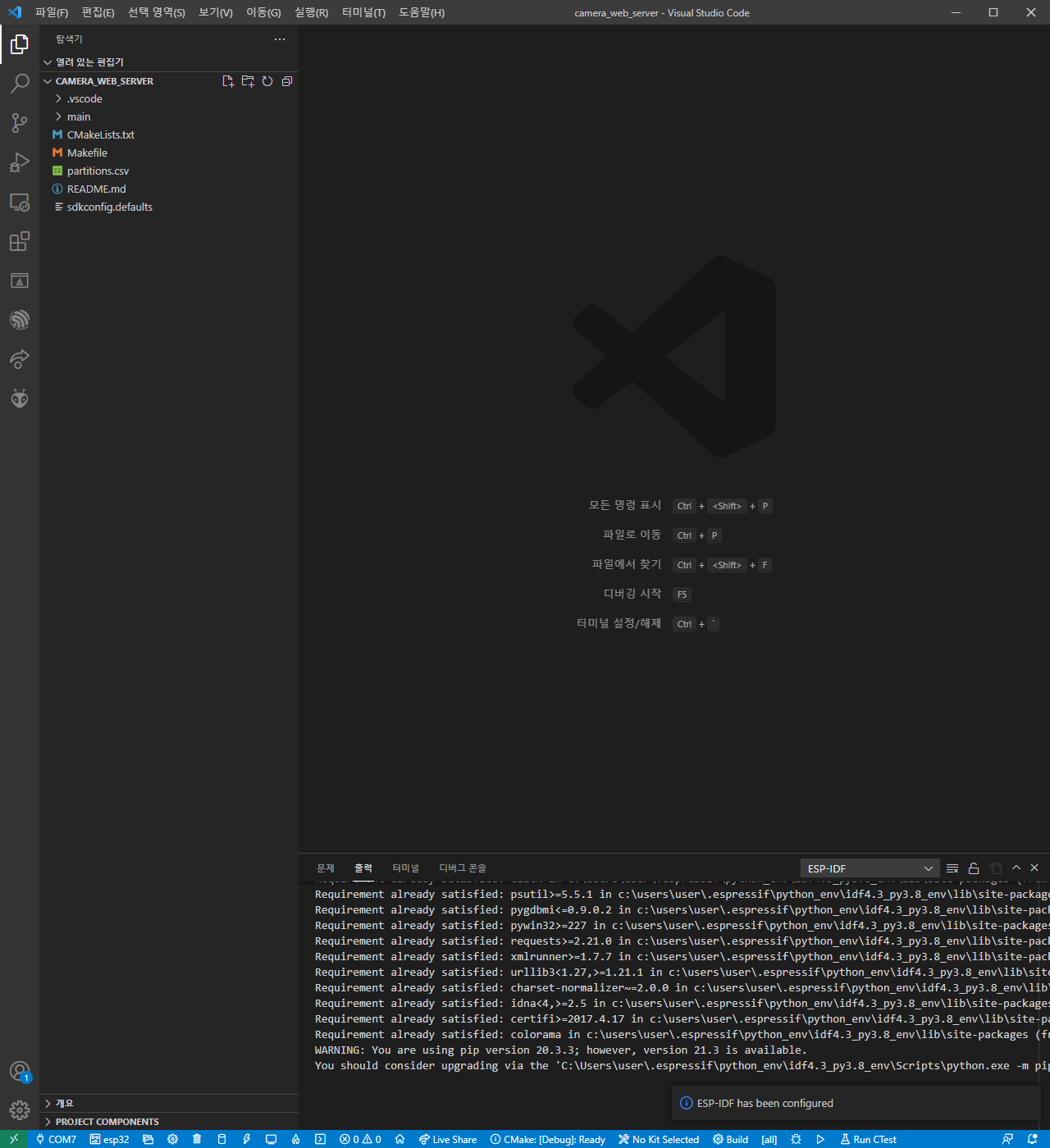
Task: Open the Selection (선택 영역) menu
Action: (x=157, y=12)
